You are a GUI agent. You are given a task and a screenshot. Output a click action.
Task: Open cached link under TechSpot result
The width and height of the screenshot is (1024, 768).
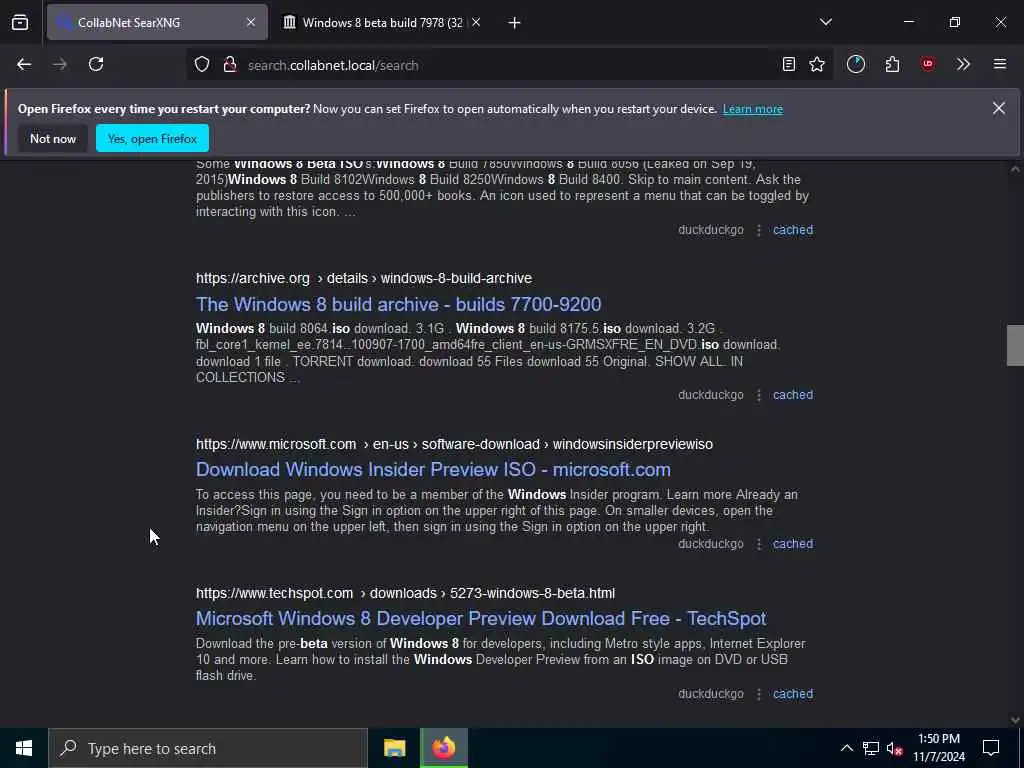[x=793, y=694]
